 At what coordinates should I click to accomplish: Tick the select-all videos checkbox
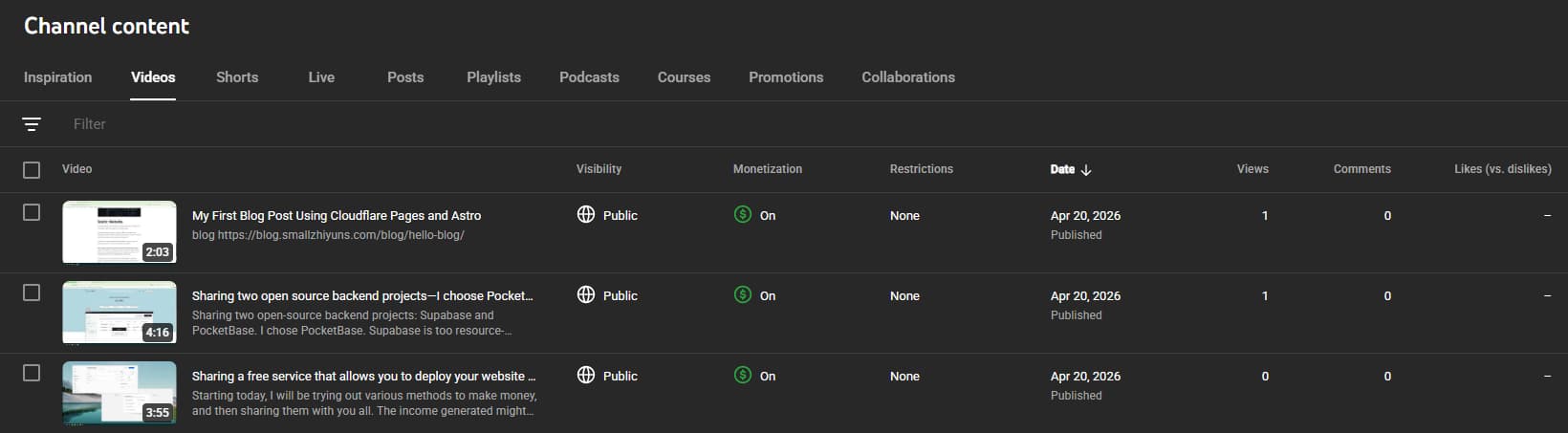[x=32, y=169]
